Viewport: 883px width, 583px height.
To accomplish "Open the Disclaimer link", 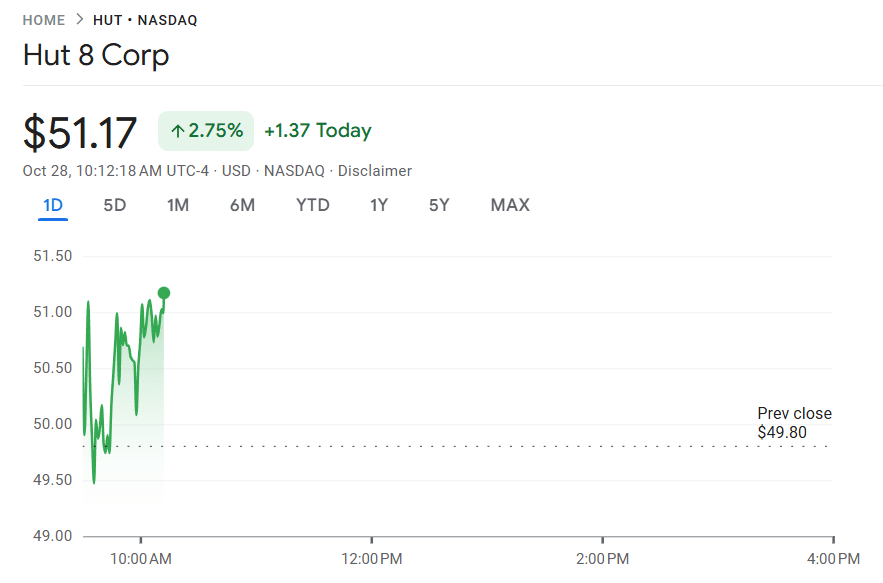I will 375,171.
